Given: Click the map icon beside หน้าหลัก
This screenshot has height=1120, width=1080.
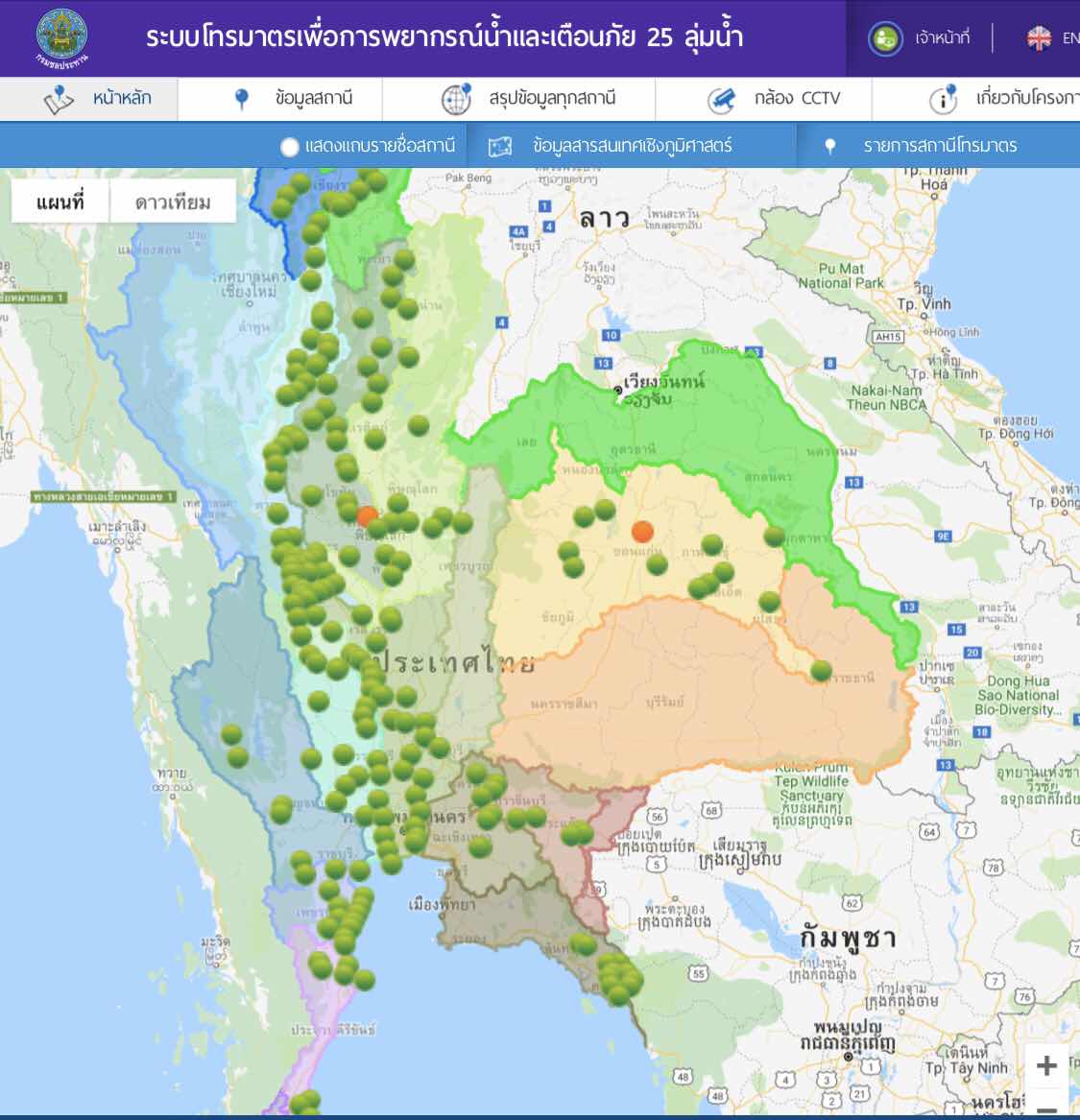Looking at the screenshot, I should [59, 99].
